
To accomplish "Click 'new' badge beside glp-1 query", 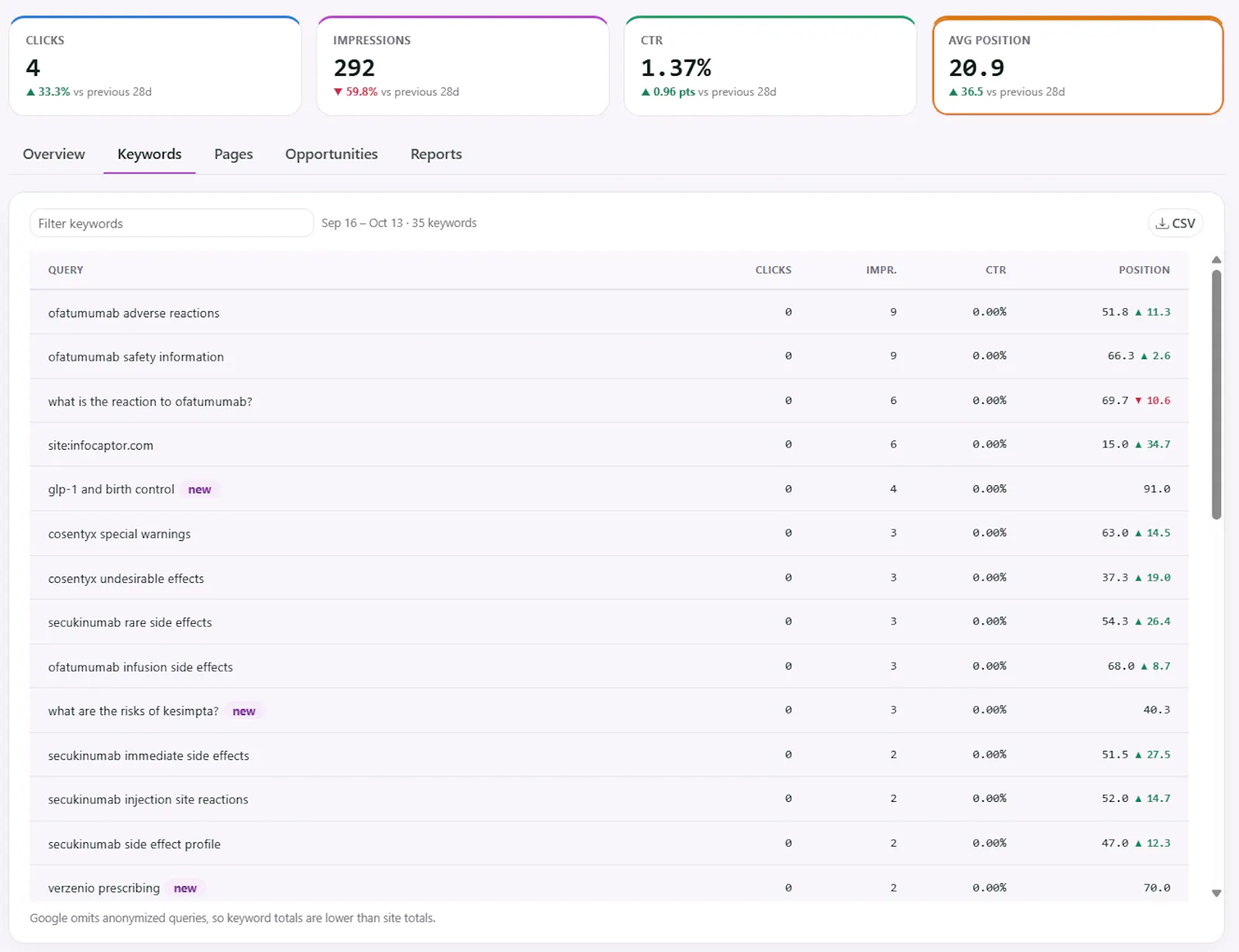I will pos(200,490).
